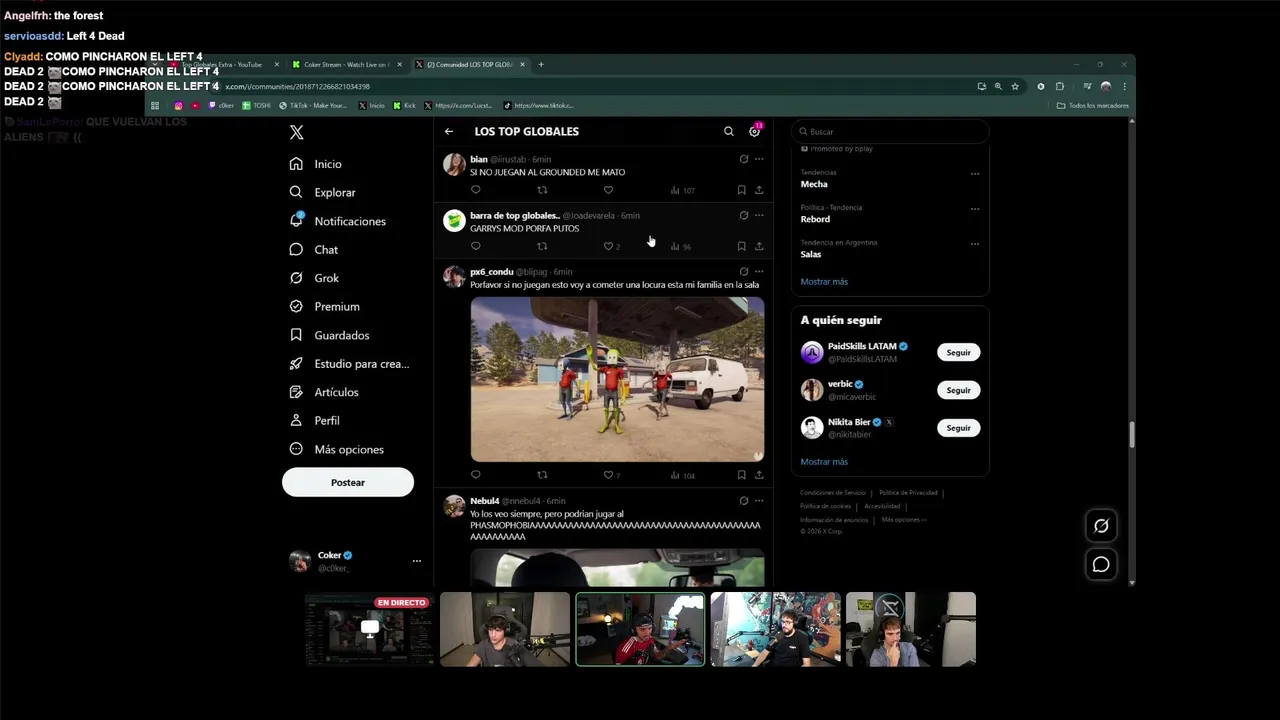
Task: Open Artículos in the sidebar
Action: 323,392
